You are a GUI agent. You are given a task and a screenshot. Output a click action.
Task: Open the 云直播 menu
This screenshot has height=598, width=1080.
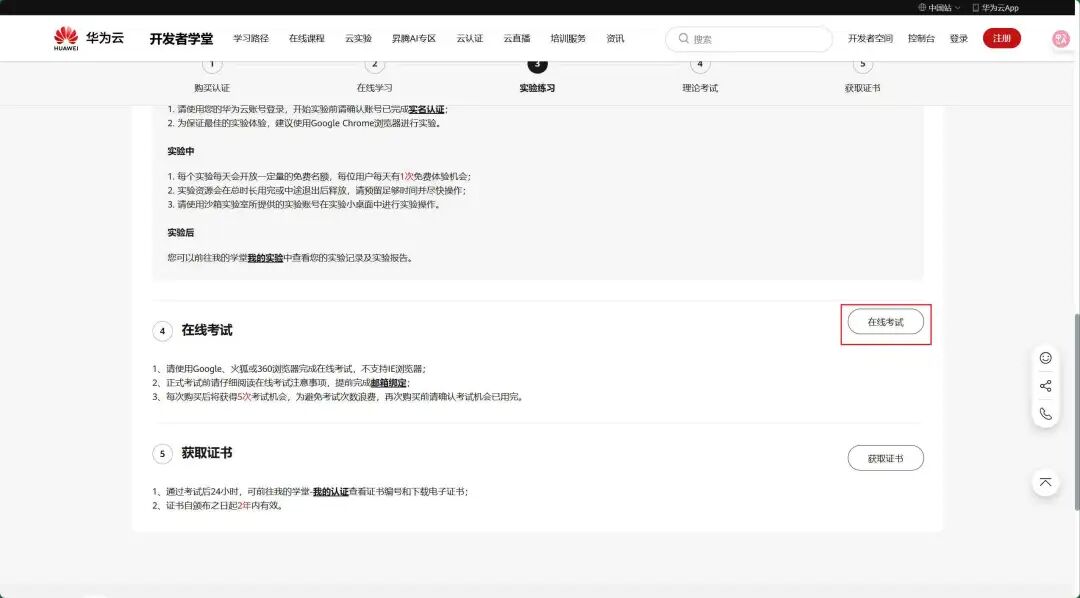point(517,39)
